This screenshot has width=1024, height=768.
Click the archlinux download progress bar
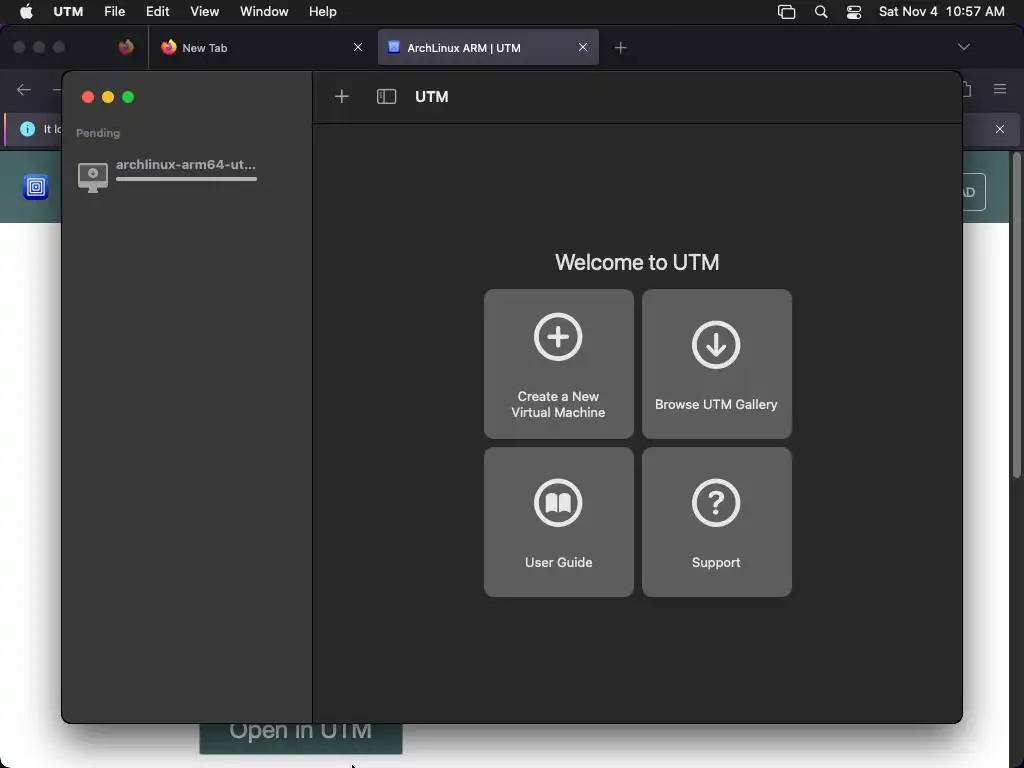(x=186, y=179)
